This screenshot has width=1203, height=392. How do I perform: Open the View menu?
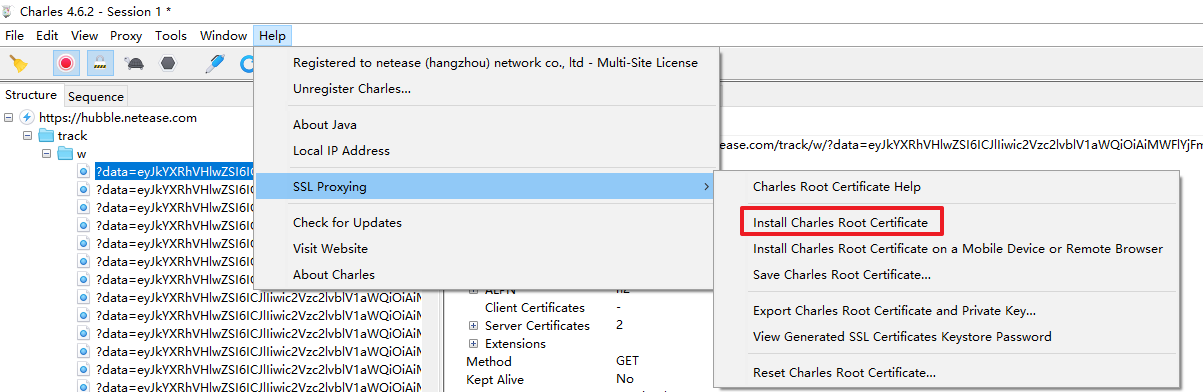click(84, 35)
